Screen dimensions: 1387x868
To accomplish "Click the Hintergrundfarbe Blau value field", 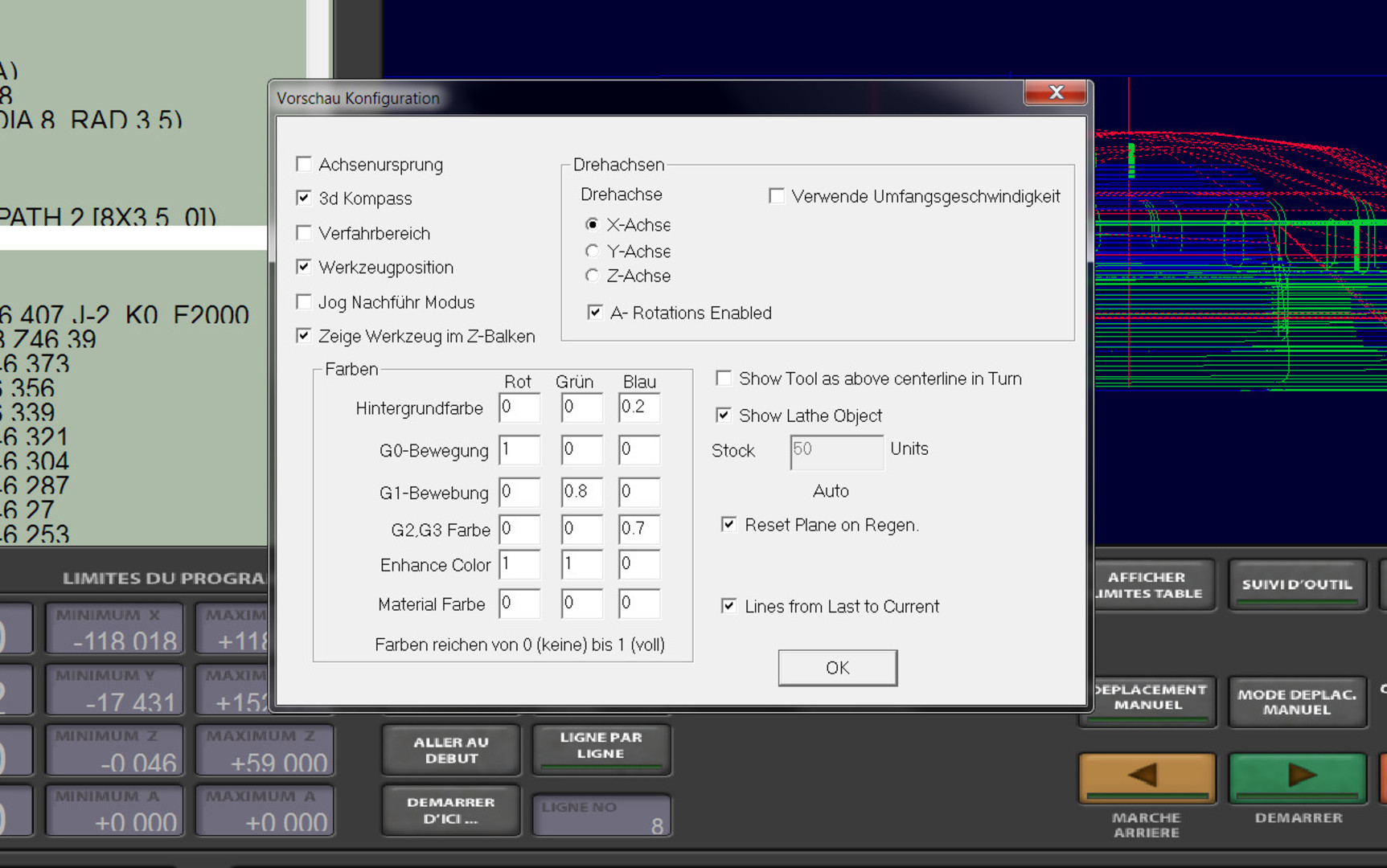I will tap(638, 407).
